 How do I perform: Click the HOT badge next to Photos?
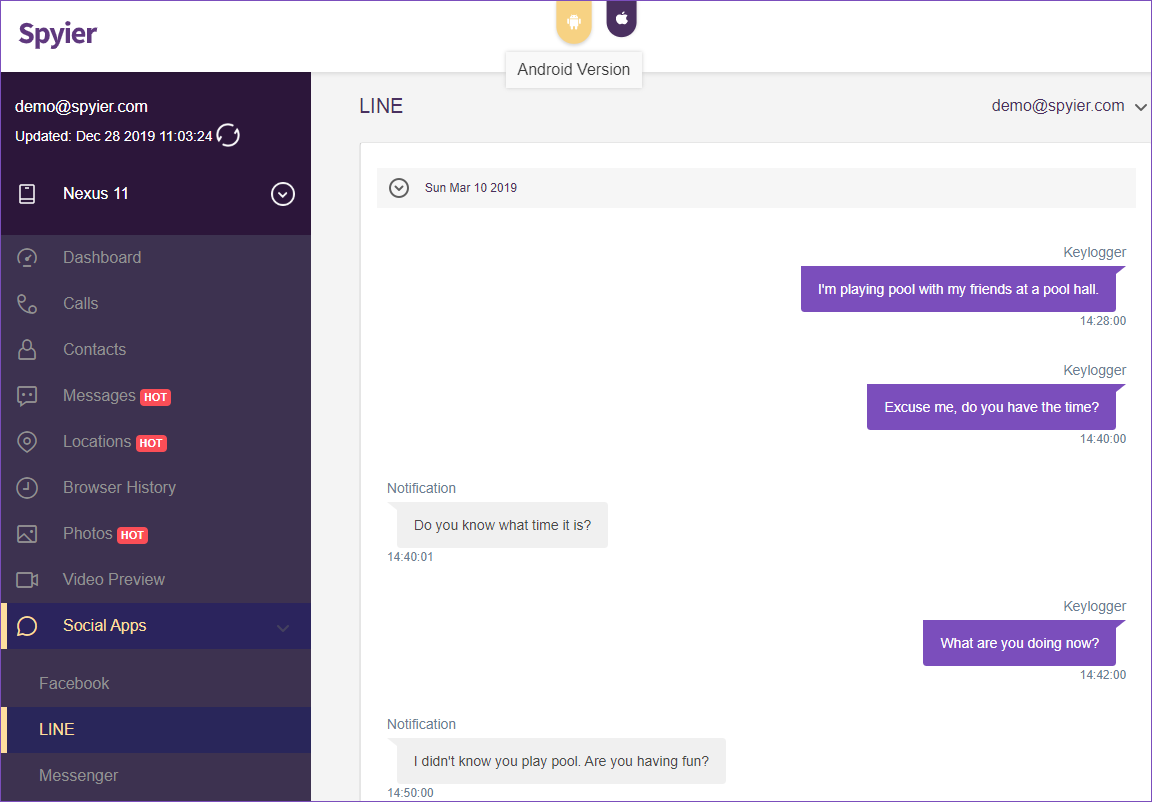[132, 535]
